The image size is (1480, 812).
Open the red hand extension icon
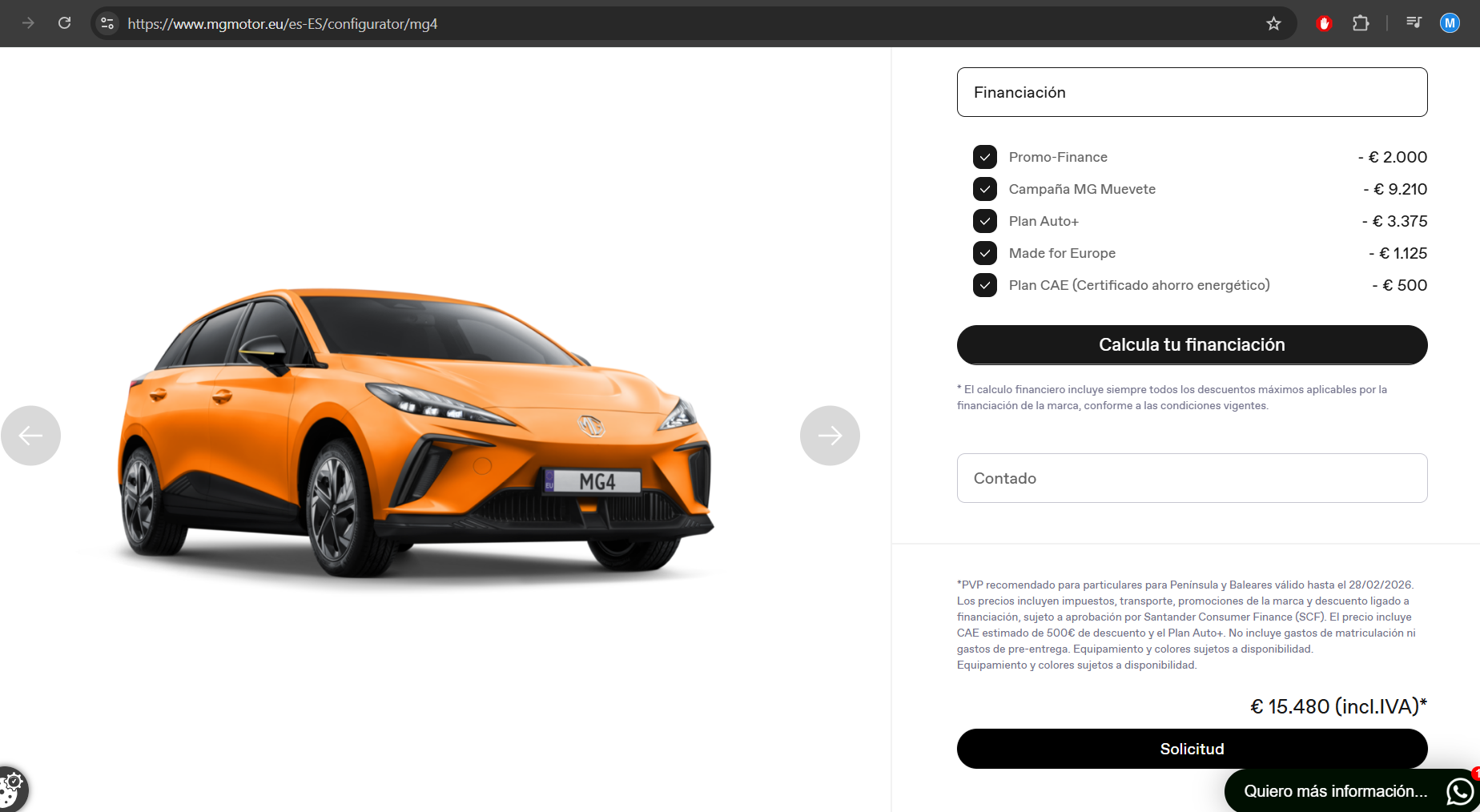coord(1324,23)
